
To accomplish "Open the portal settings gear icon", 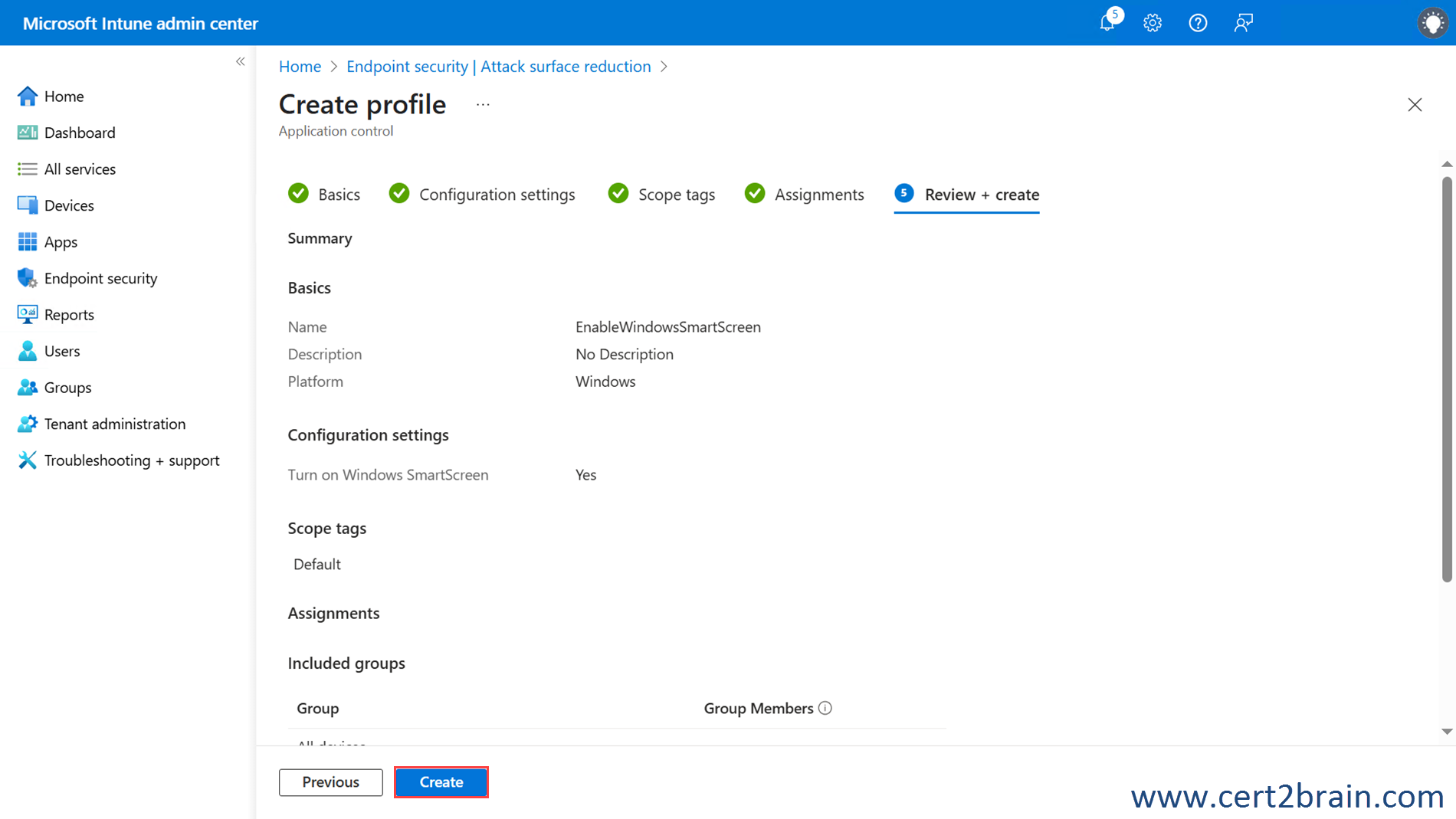I will [x=1153, y=23].
